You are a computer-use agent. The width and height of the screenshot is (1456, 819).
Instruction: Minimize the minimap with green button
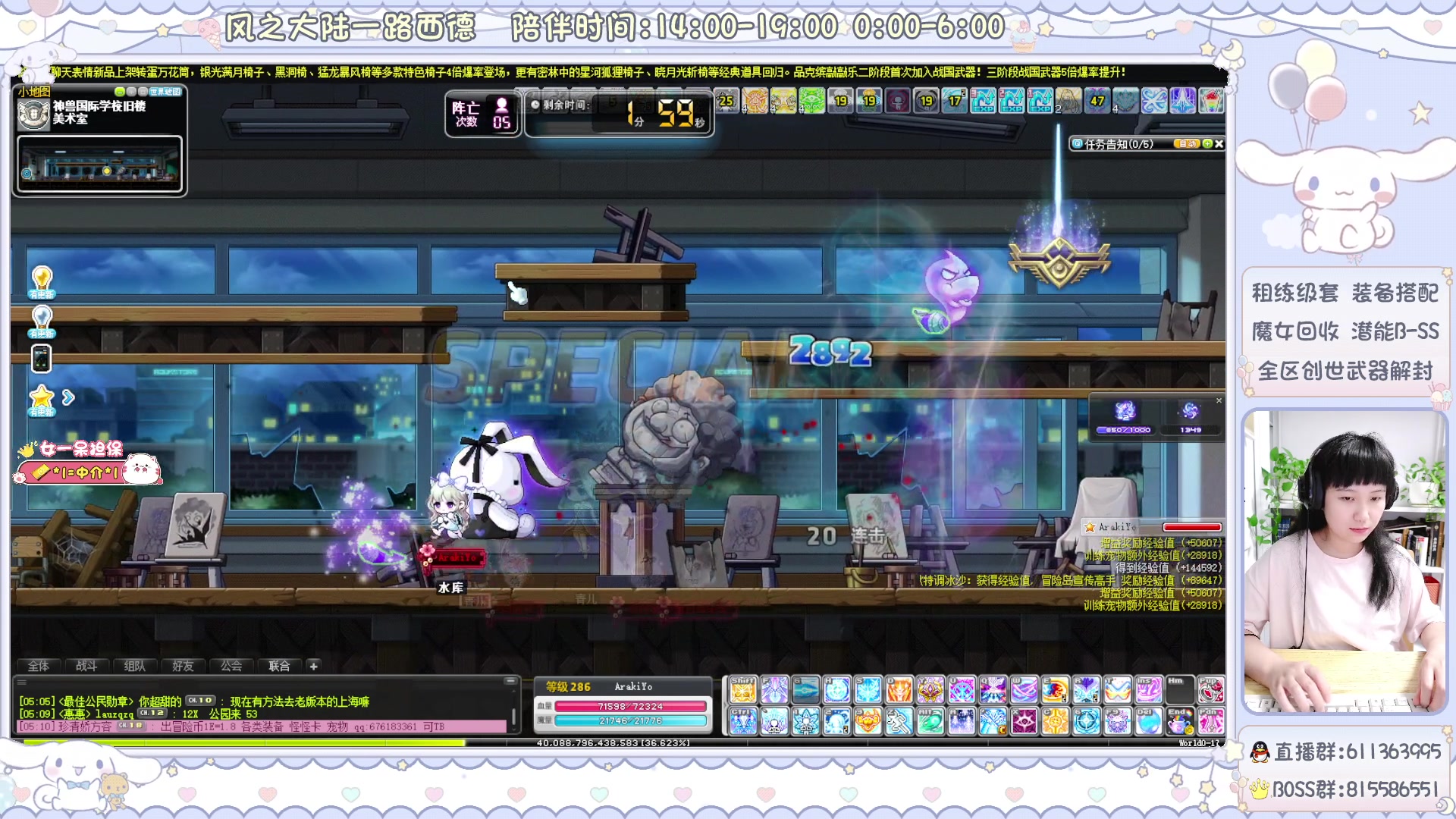tap(120, 93)
